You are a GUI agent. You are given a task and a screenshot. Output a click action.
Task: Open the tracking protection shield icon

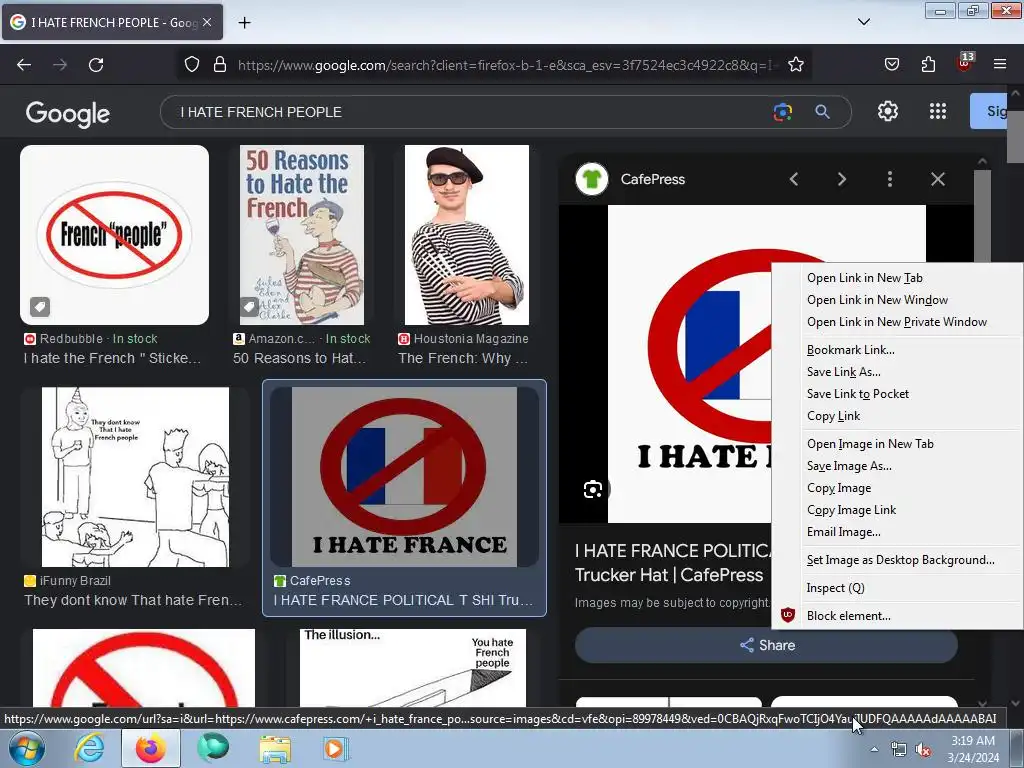pyautogui.click(x=191, y=65)
